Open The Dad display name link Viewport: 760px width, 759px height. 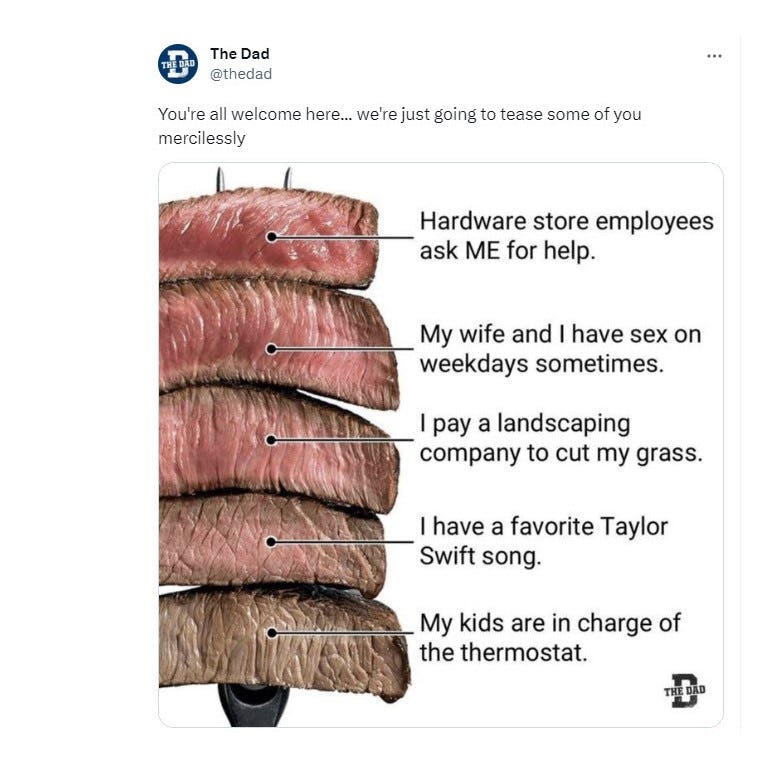(239, 54)
